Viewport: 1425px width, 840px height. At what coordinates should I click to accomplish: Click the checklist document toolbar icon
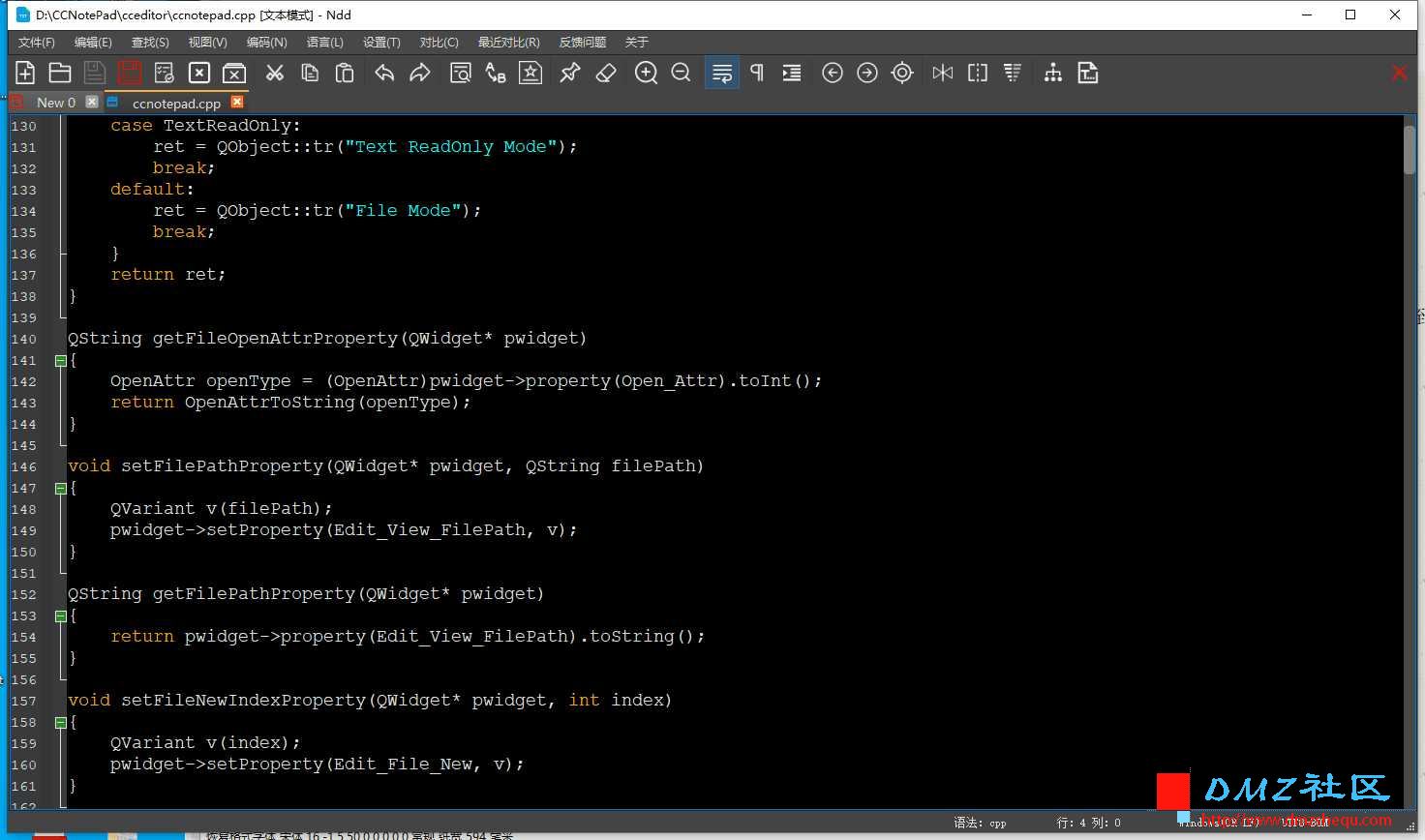[165, 73]
